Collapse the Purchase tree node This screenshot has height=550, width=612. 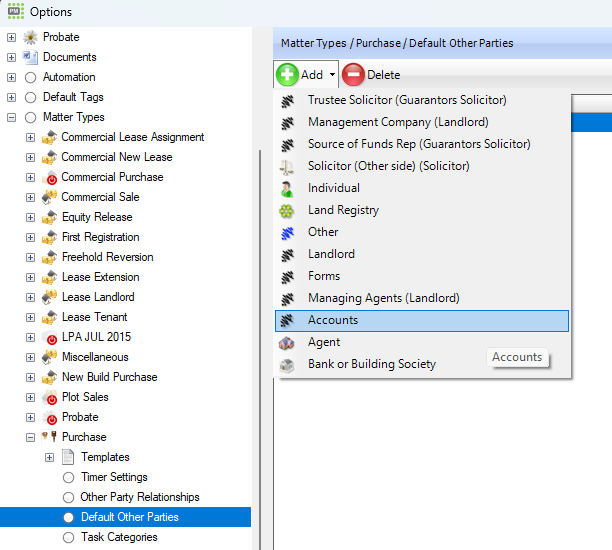click(x=31, y=437)
